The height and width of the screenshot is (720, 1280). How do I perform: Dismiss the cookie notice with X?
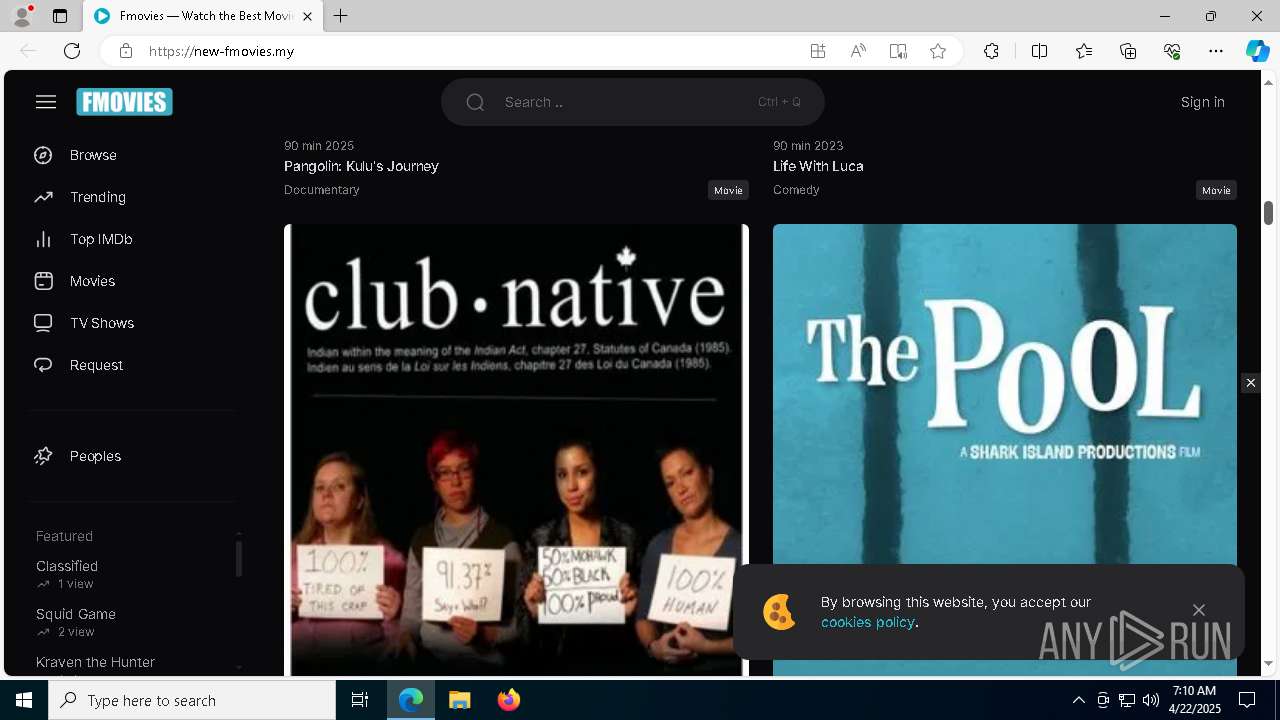point(1199,610)
